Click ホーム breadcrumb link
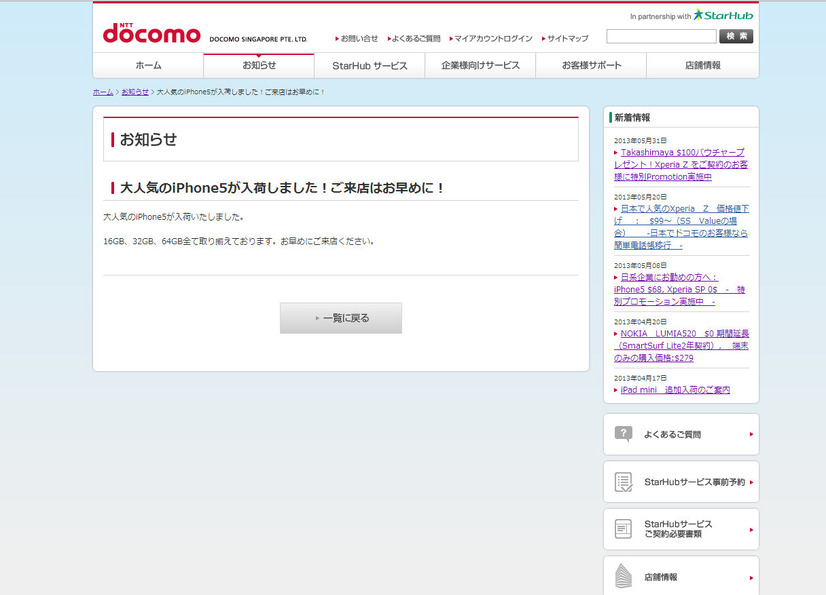 coord(103,92)
